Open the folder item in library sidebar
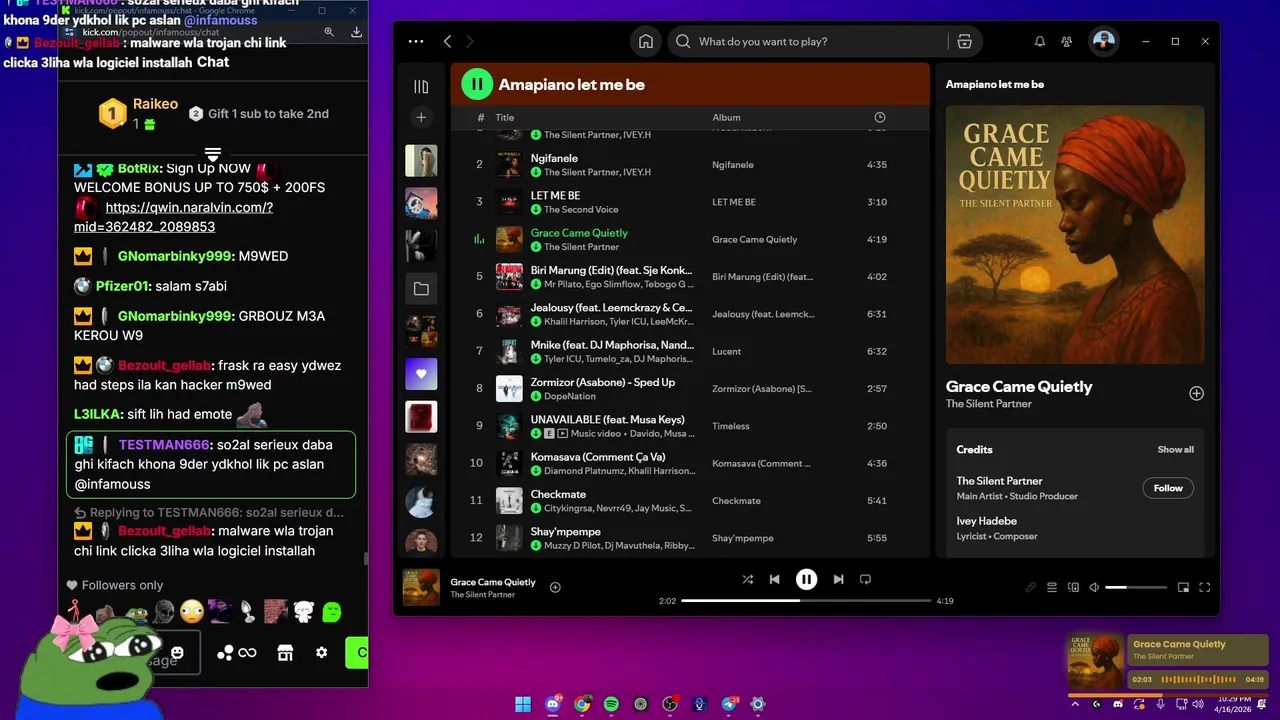This screenshot has height=720, width=1280. pos(421,289)
